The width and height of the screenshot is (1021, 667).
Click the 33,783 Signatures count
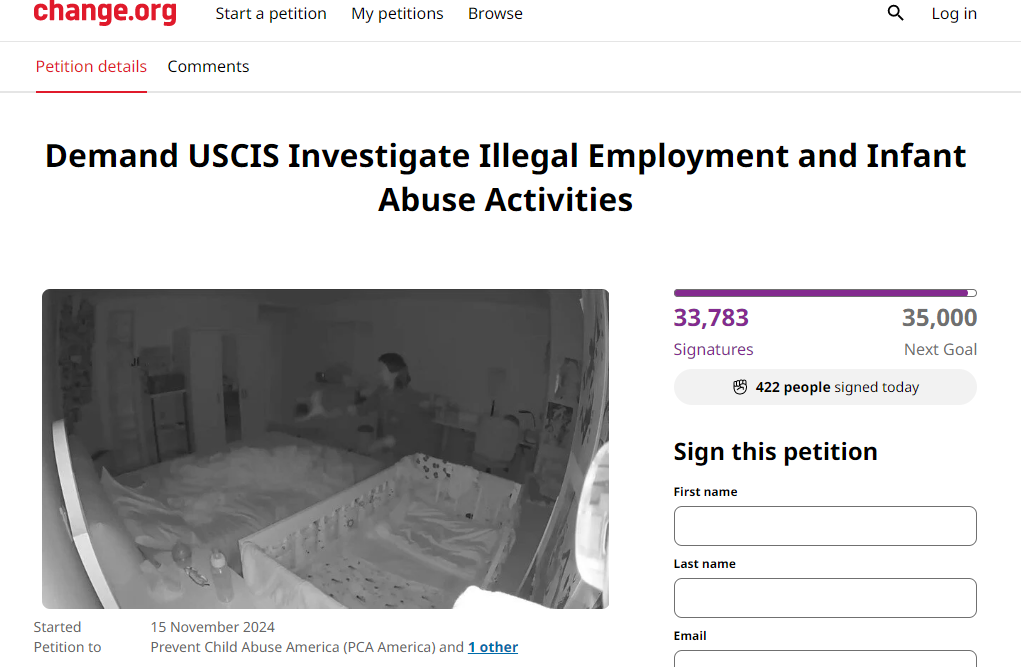713,332
